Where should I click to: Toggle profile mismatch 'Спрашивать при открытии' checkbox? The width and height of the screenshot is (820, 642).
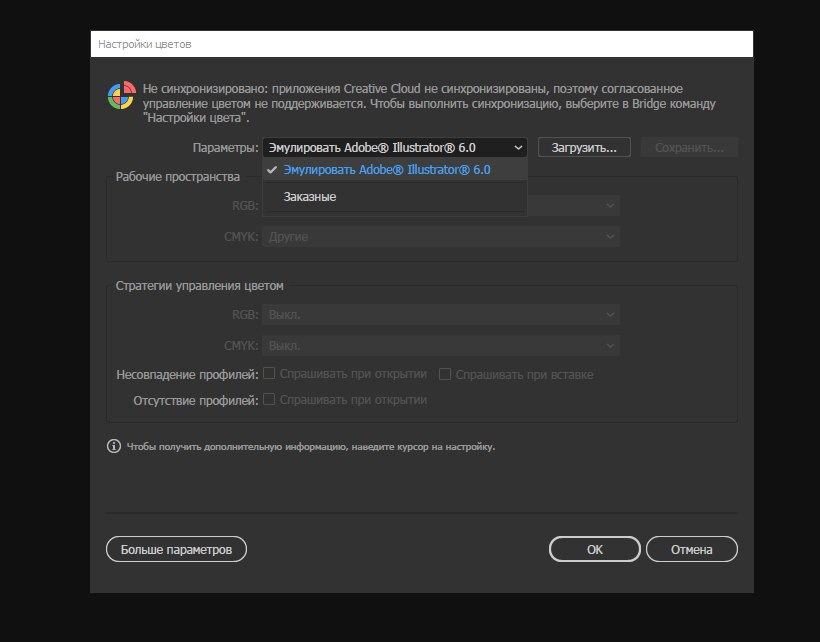(269, 373)
